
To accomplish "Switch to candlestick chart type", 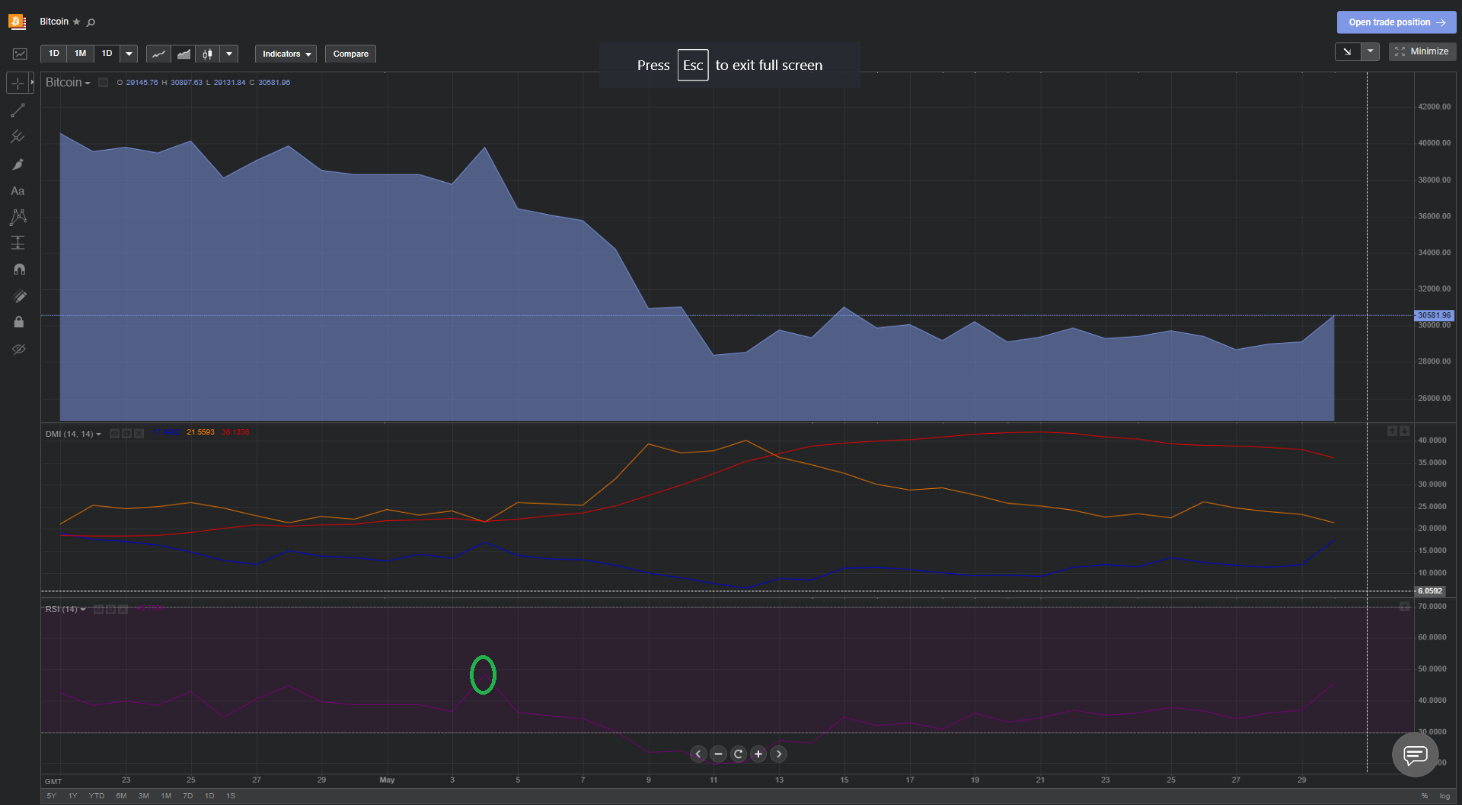I will coord(207,54).
